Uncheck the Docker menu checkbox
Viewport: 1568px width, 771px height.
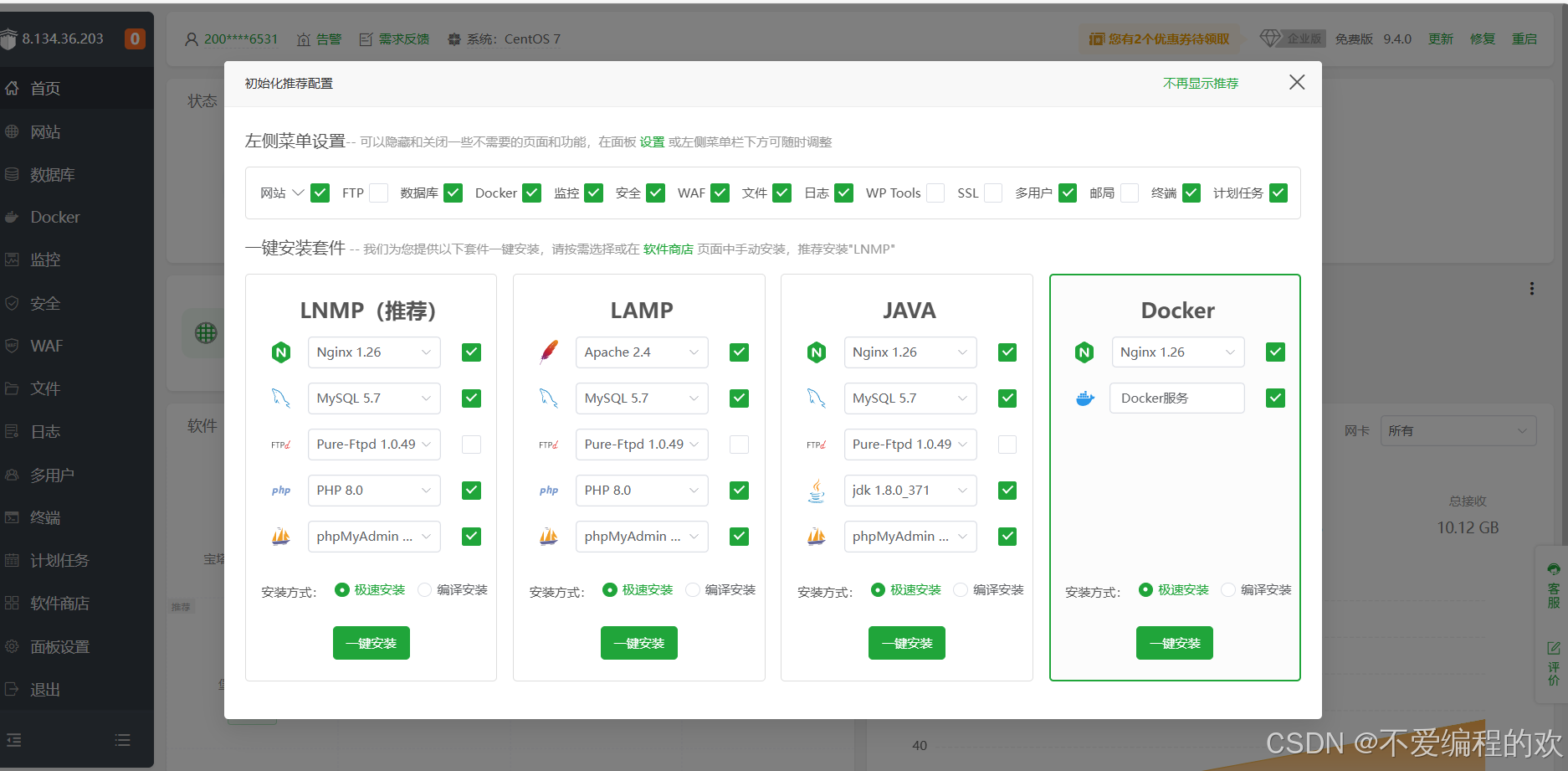532,193
